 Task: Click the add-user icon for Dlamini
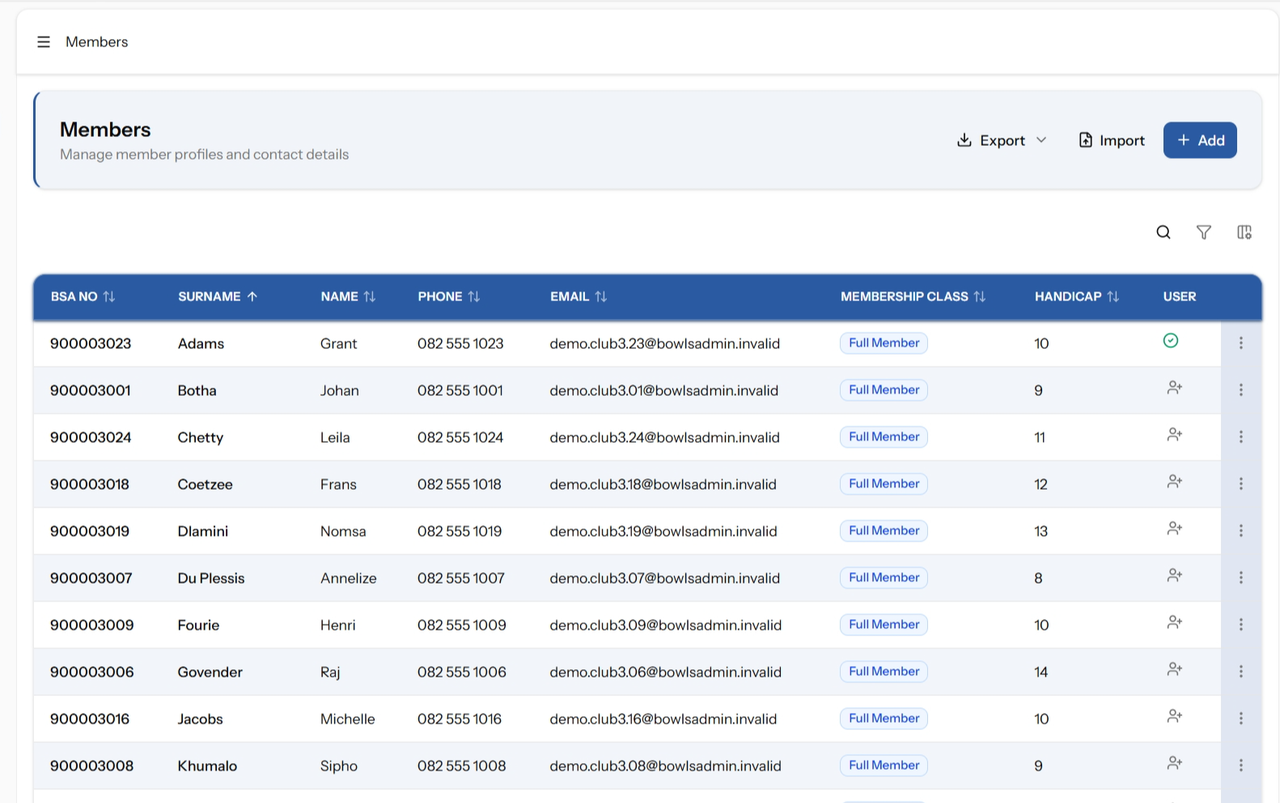tap(1175, 529)
